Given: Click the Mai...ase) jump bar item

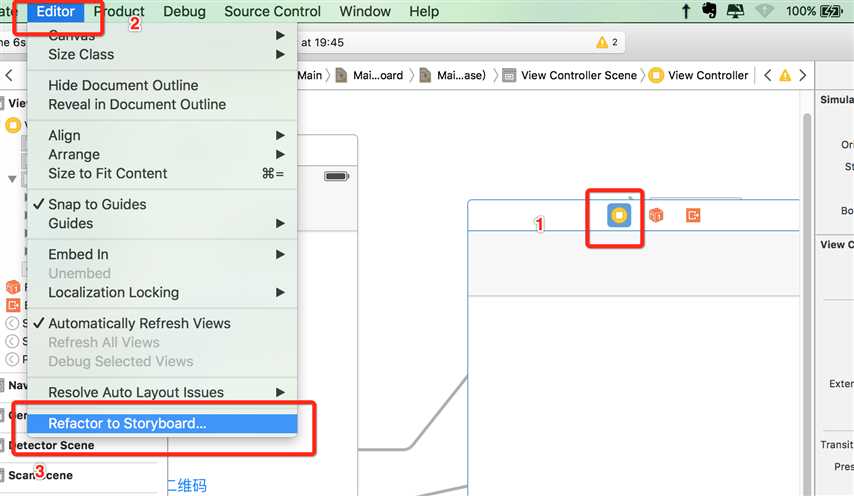Looking at the screenshot, I should click(453, 75).
